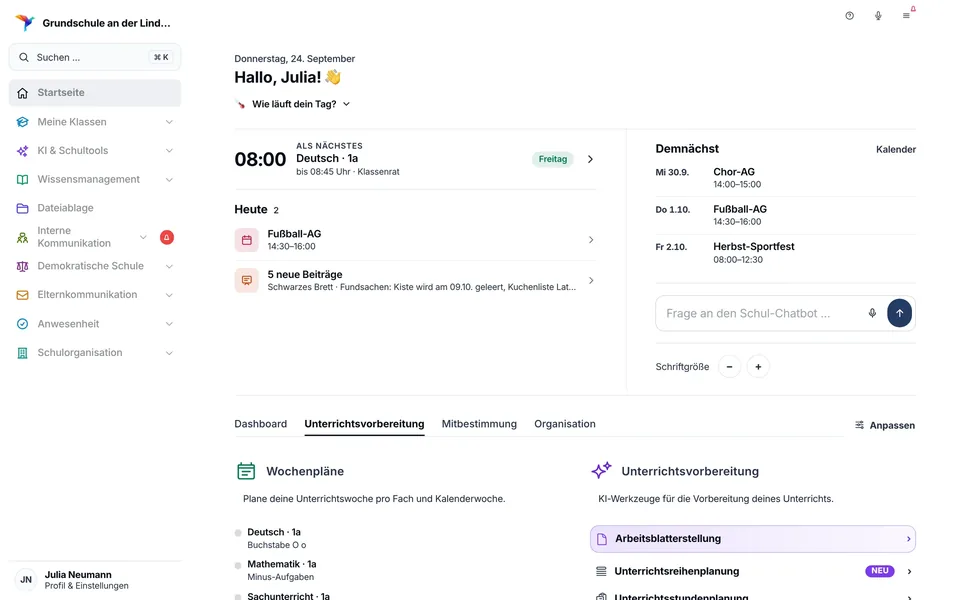Switch to the Dashboard tab
The height and width of the screenshot is (600, 960).
(x=261, y=424)
